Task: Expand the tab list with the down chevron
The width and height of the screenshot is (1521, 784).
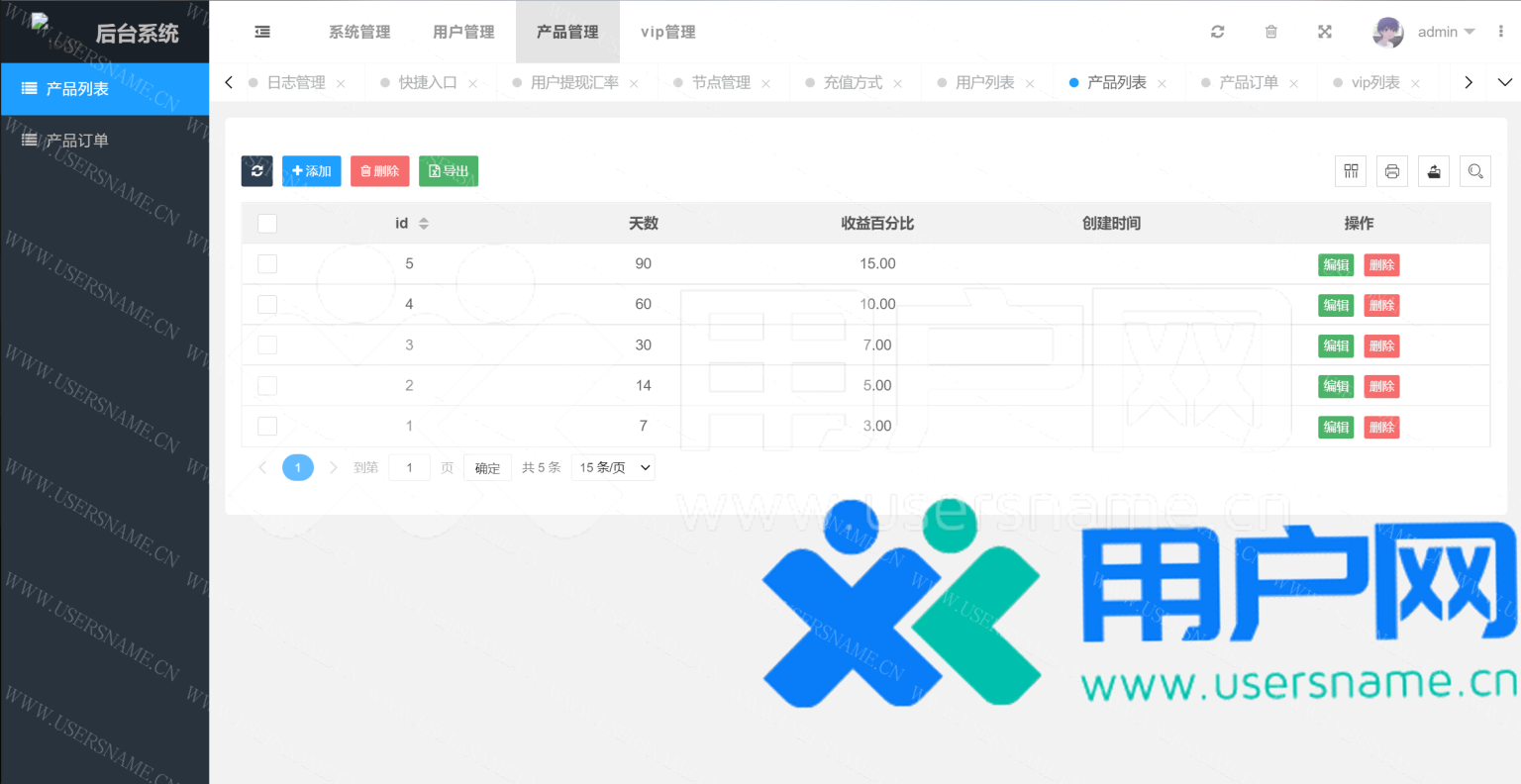Action: point(1504,82)
